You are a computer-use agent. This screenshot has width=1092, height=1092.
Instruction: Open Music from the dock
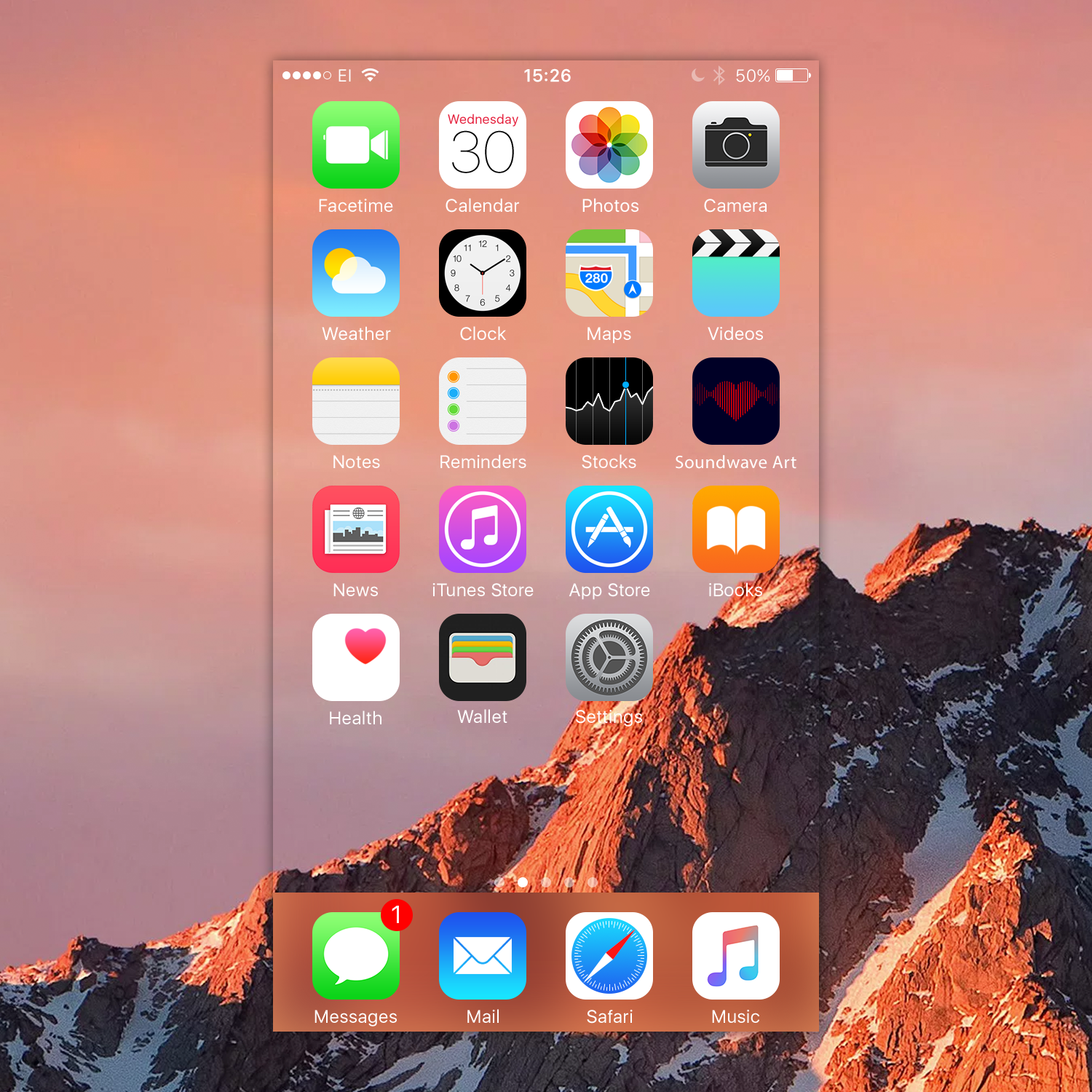pos(736,956)
